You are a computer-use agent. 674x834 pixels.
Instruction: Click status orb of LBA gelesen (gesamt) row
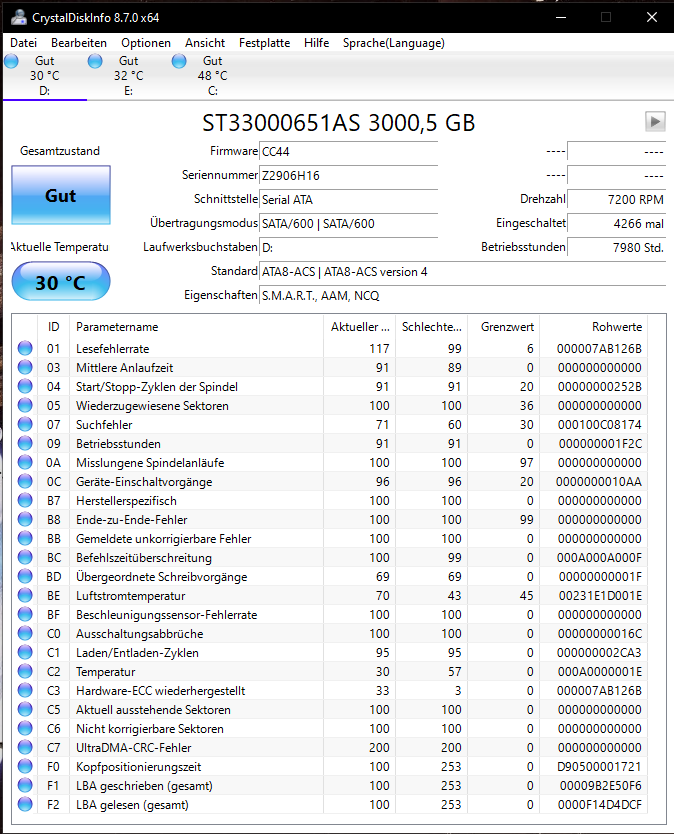point(25,804)
